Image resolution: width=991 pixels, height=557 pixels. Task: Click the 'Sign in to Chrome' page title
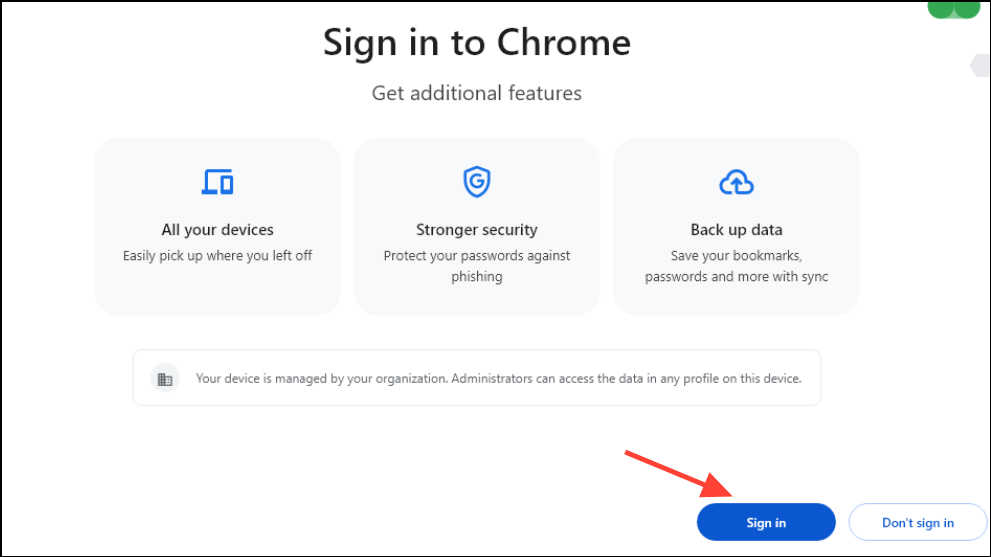[477, 42]
